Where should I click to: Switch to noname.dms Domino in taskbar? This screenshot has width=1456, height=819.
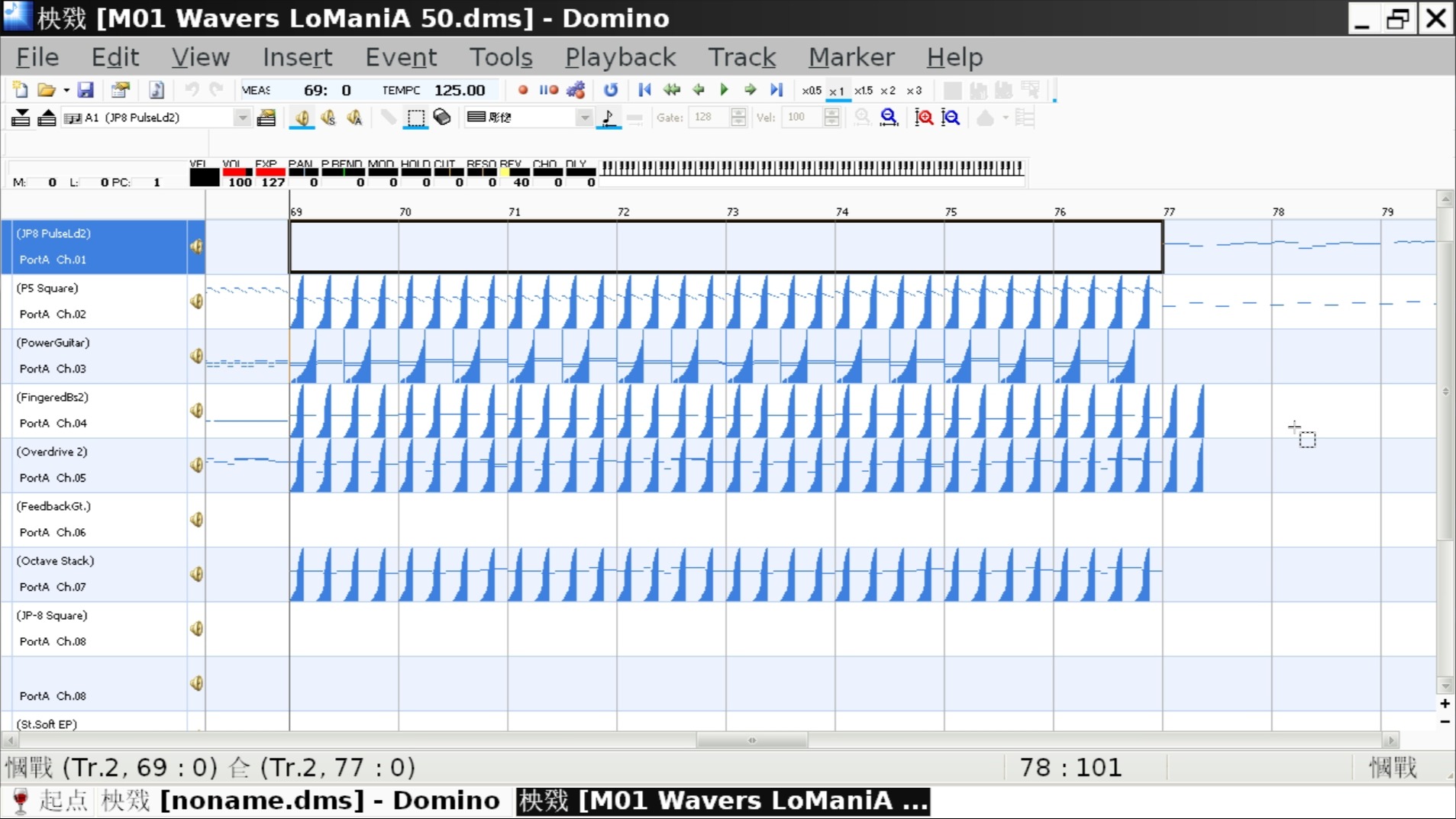(300, 801)
